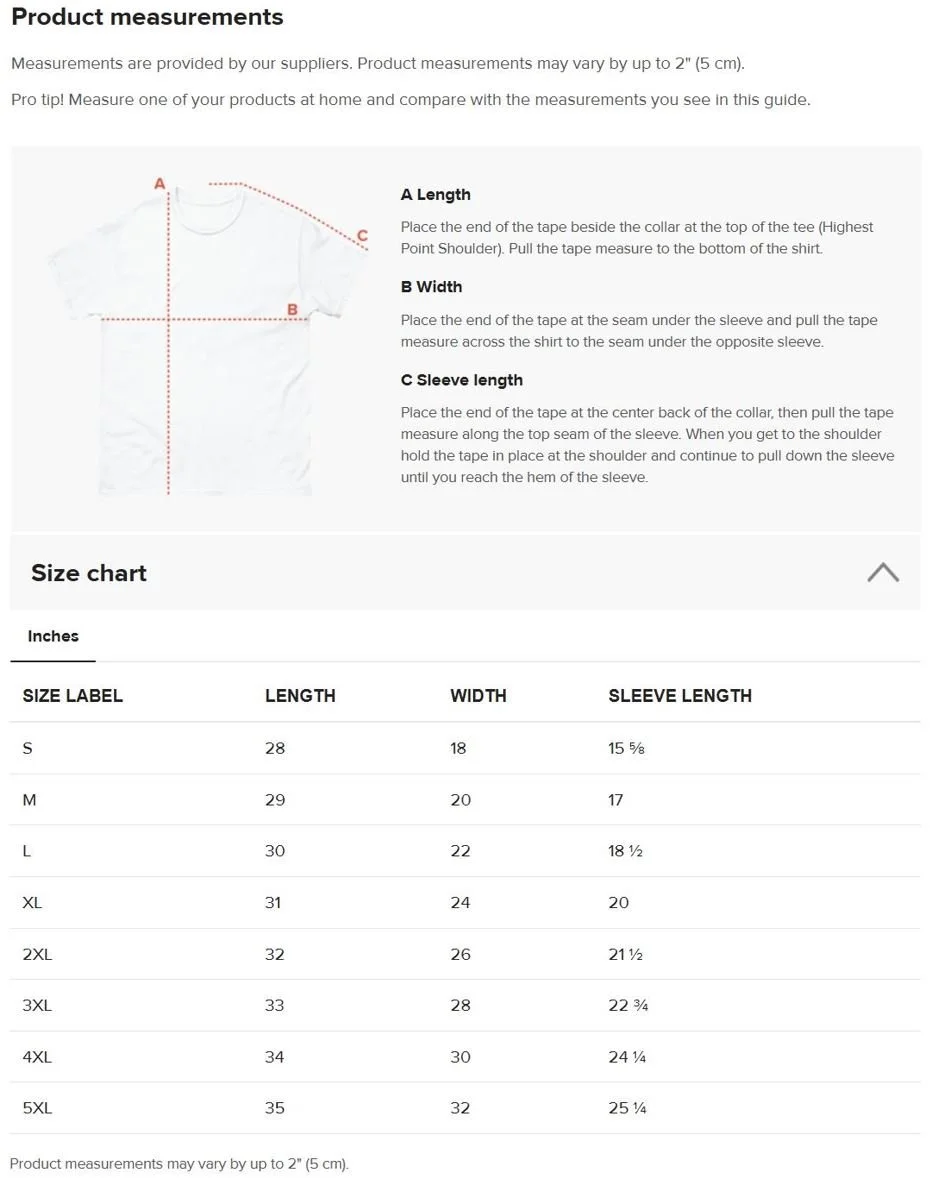Viewport: 936px width, 1178px height.
Task: Click the red C marker on diagram
Action: pyautogui.click(x=362, y=235)
